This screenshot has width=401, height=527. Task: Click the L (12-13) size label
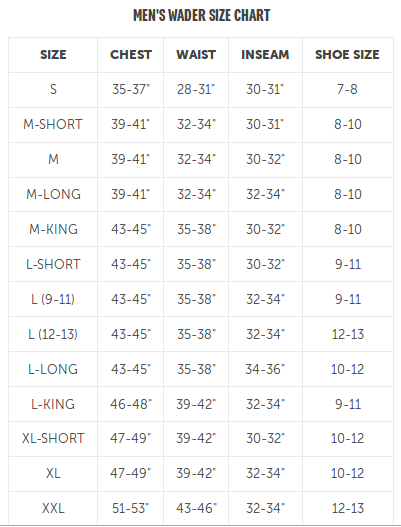click(53, 334)
